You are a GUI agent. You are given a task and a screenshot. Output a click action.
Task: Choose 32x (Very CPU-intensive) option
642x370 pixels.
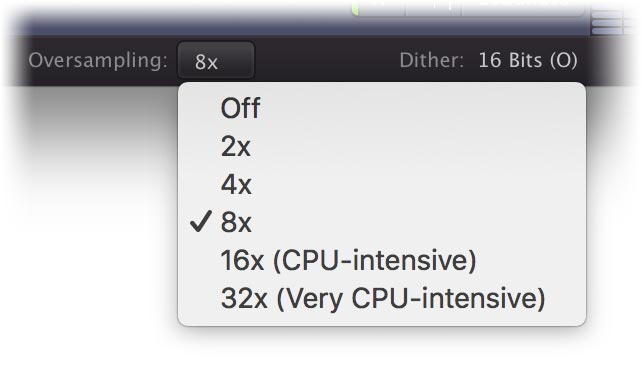(382, 298)
